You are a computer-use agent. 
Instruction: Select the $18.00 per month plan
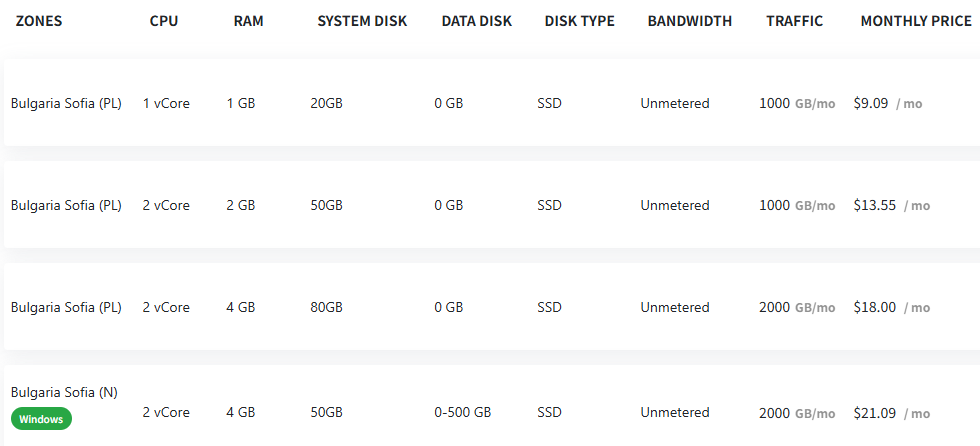(x=492, y=307)
